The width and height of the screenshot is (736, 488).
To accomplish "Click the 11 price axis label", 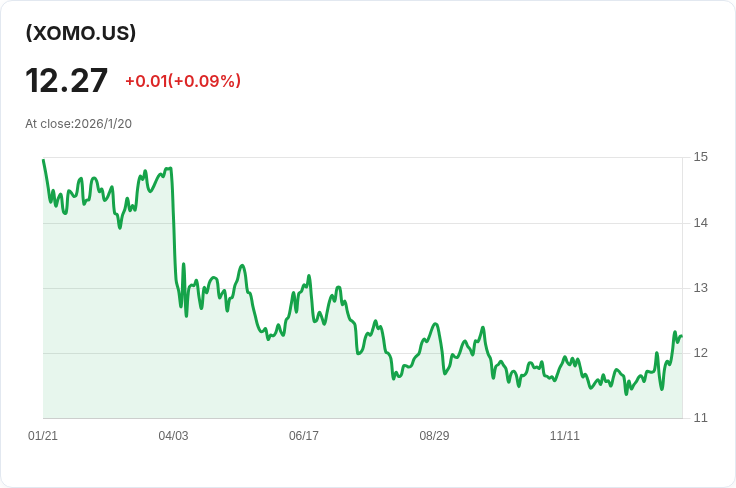I will (700, 418).
